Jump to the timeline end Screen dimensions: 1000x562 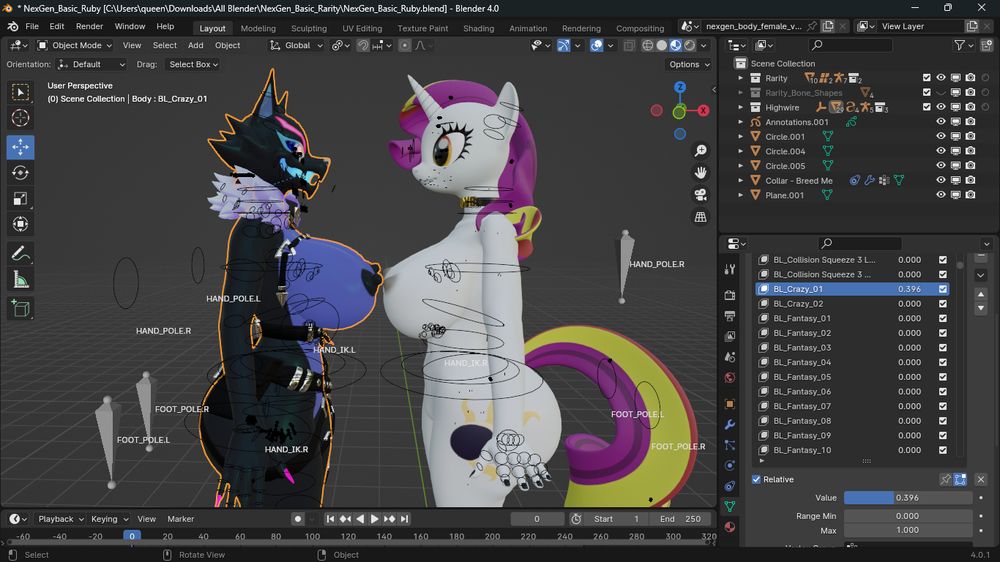[x=404, y=519]
